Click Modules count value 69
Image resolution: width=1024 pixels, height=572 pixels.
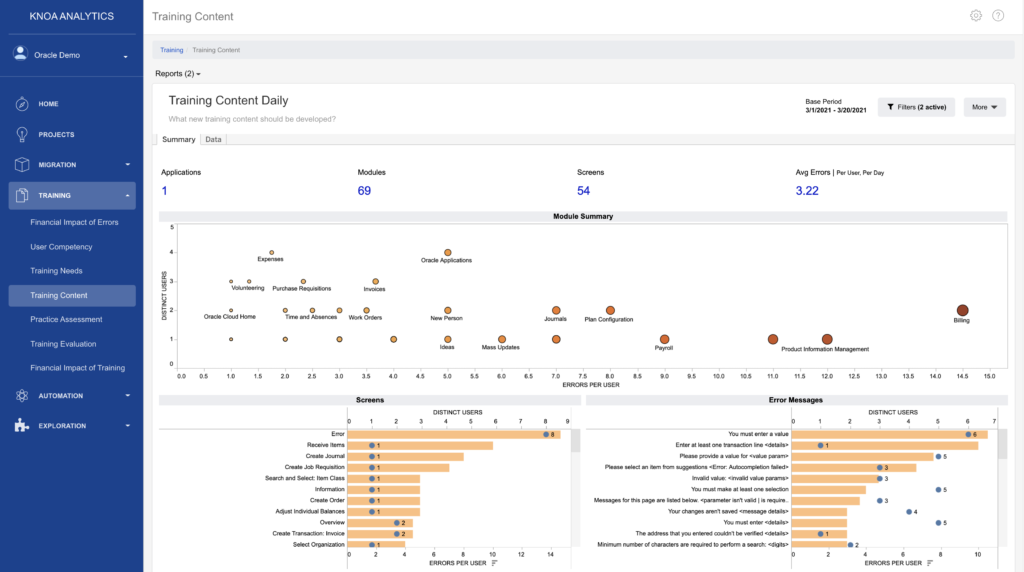coord(364,191)
